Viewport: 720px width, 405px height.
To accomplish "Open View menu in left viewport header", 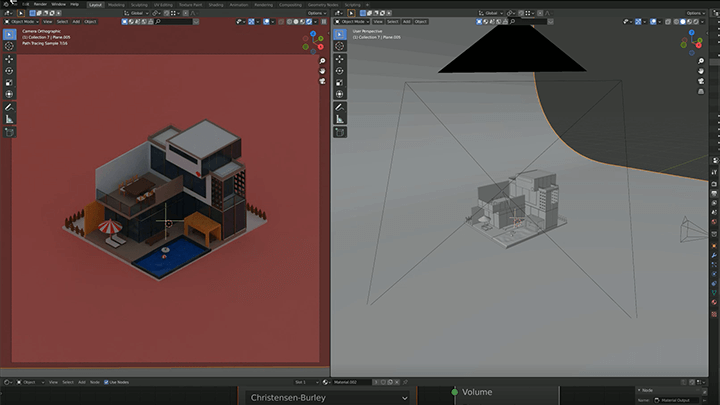I will pos(47,22).
